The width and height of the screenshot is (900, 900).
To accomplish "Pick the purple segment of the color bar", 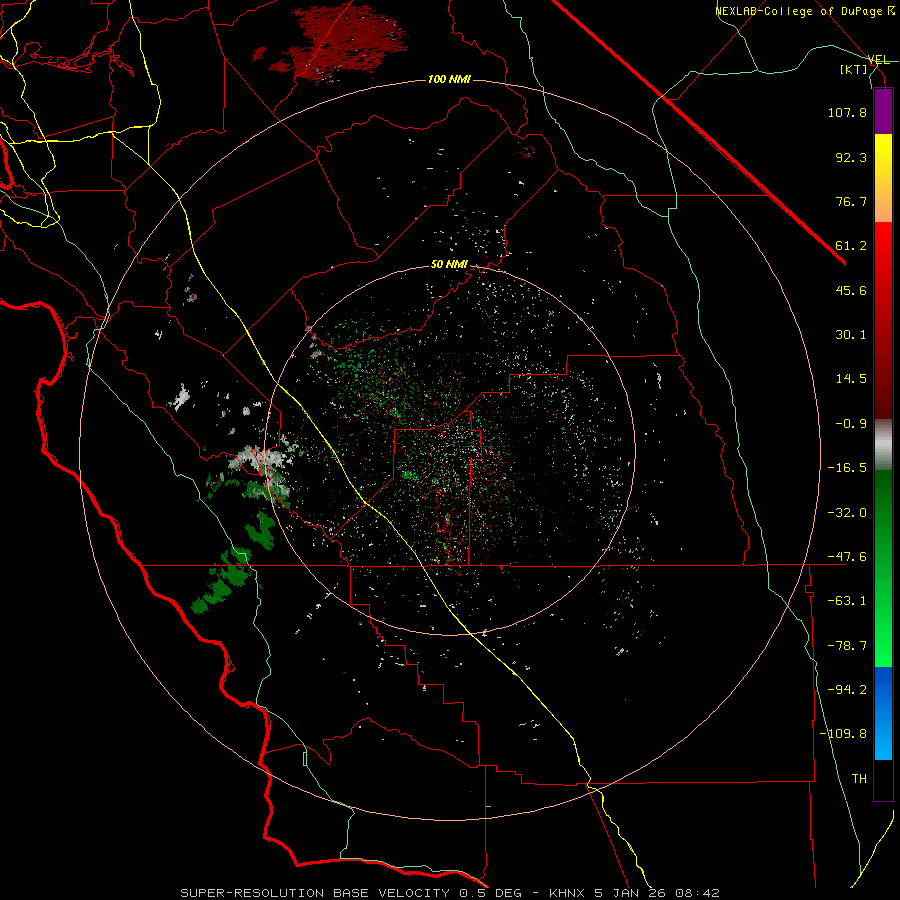I will tap(883, 111).
